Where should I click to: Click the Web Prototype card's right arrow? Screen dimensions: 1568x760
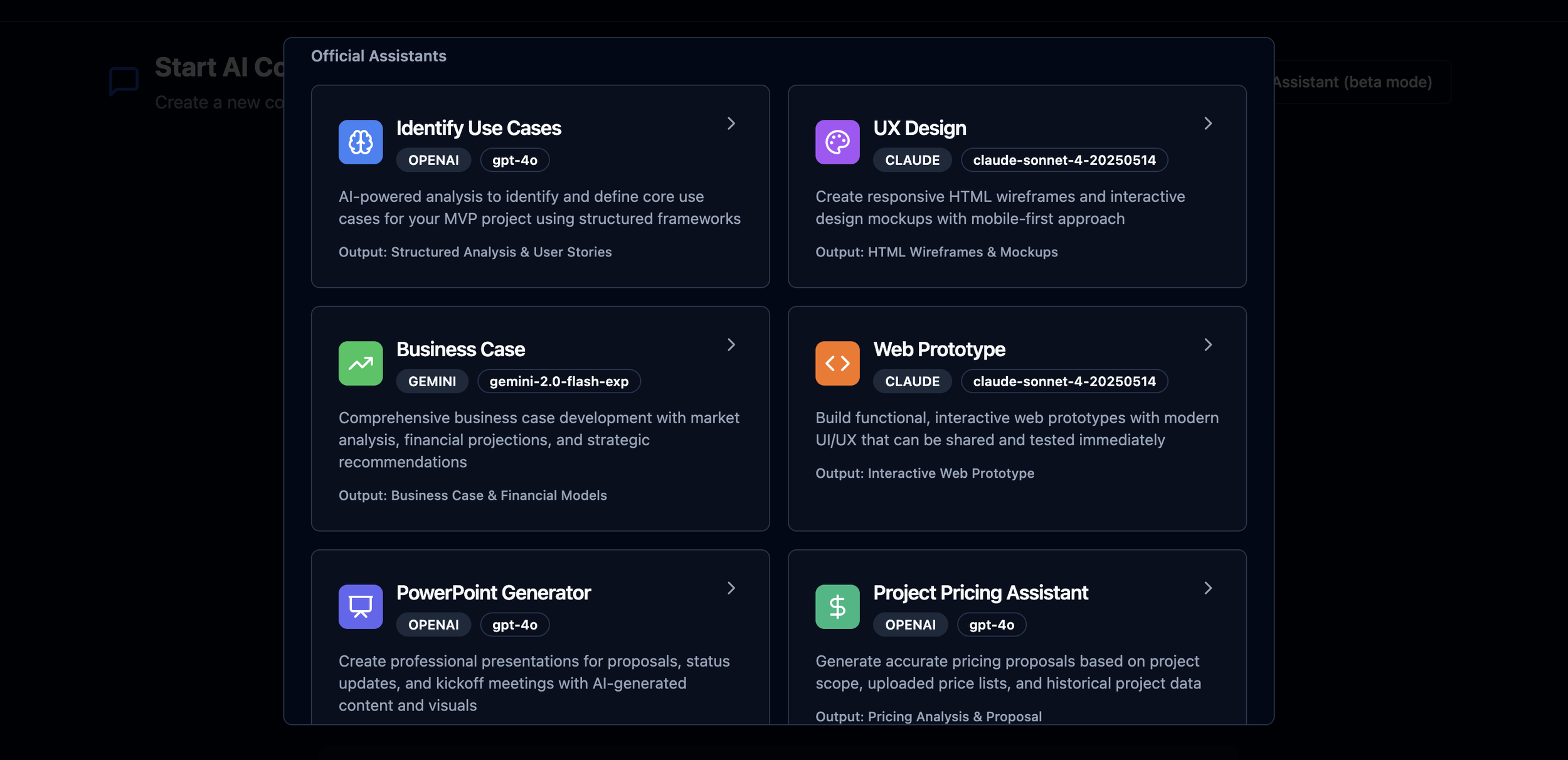[x=1207, y=345]
